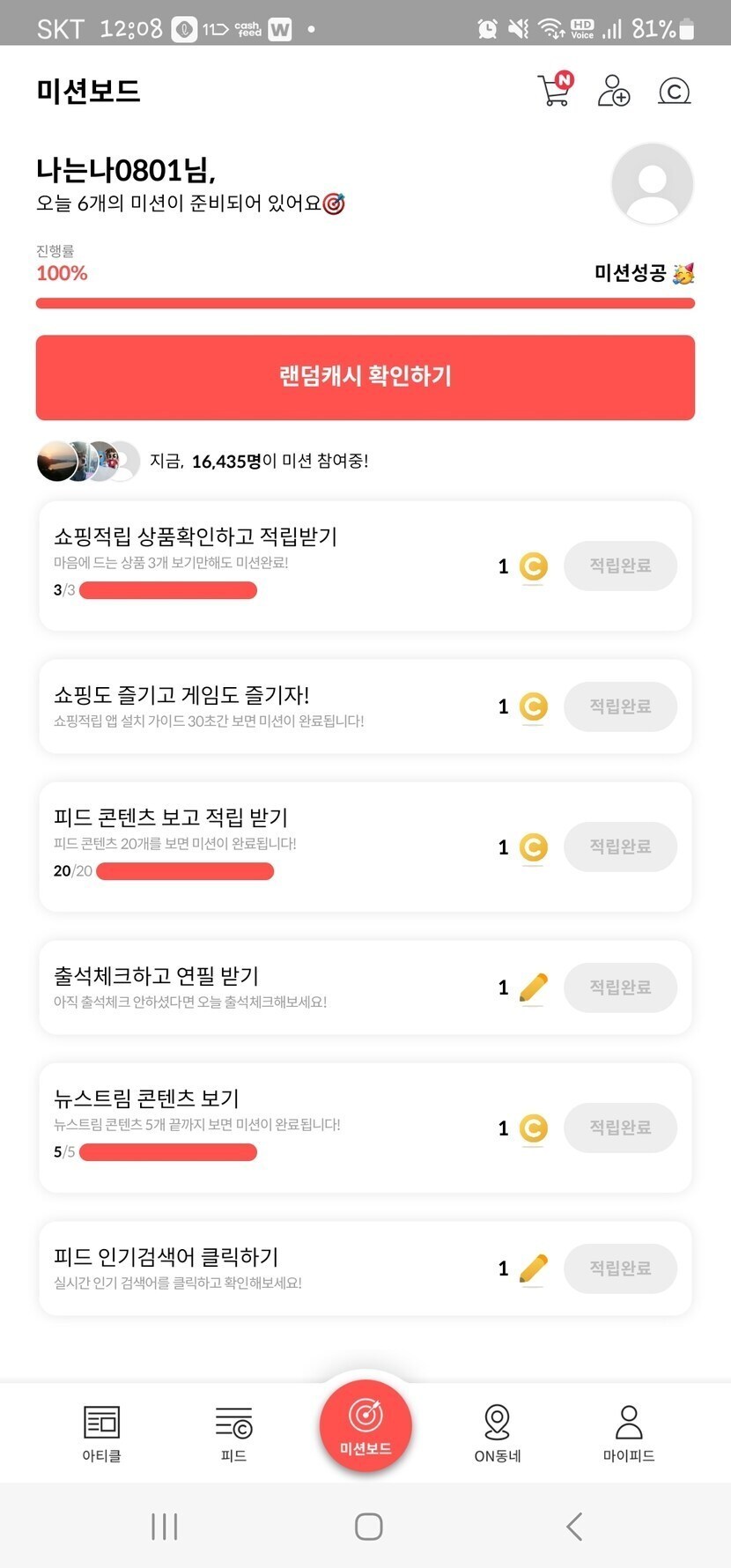Open the ON동네 location tab

(x=498, y=1433)
